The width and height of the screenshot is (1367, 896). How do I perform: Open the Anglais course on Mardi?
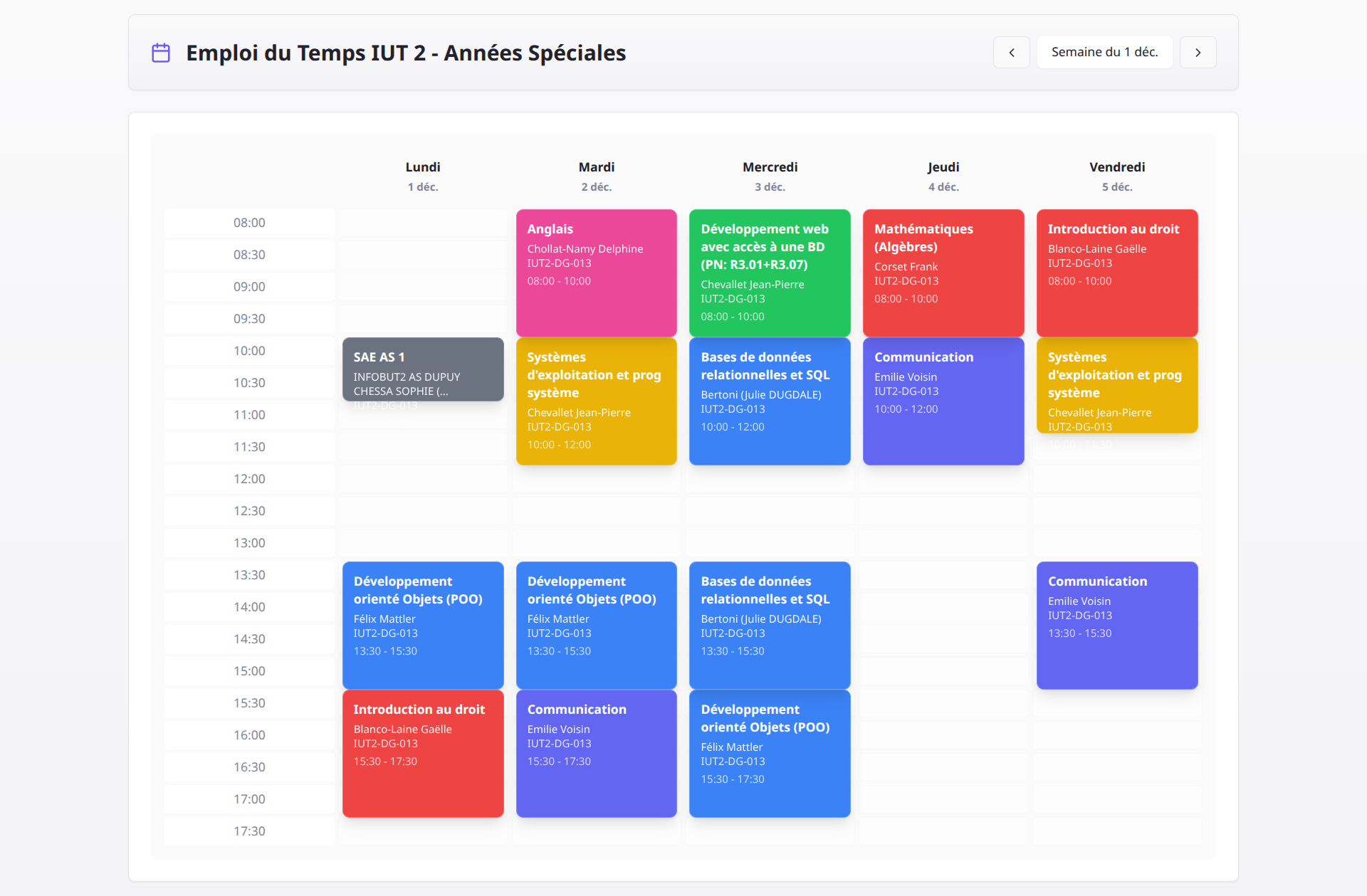click(596, 273)
